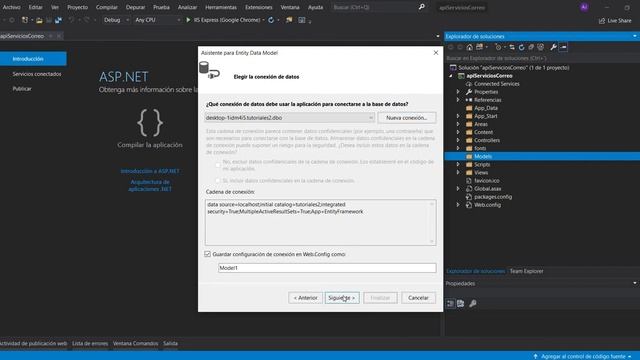
Task: Open the Arquitectura de aplicaciones .NET link
Action: (150, 185)
